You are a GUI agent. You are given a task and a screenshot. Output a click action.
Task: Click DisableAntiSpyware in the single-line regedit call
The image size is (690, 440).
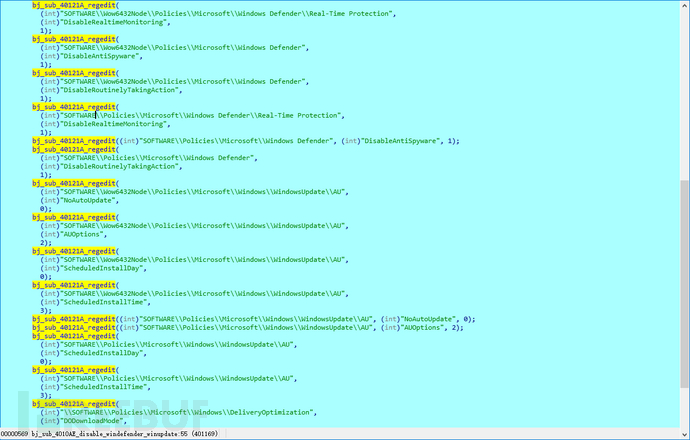point(400,141)
